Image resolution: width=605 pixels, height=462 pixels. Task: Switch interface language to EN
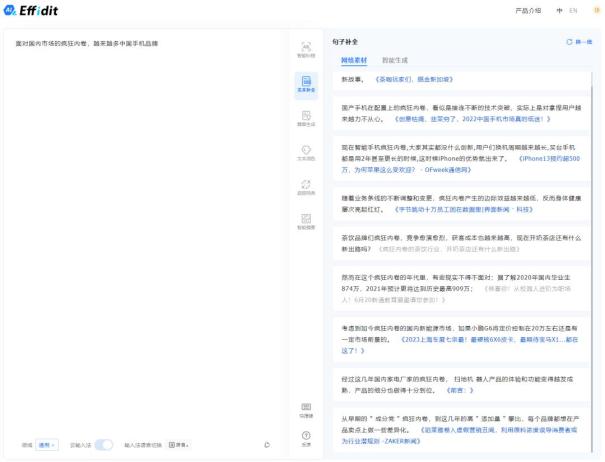pos(573,11)
